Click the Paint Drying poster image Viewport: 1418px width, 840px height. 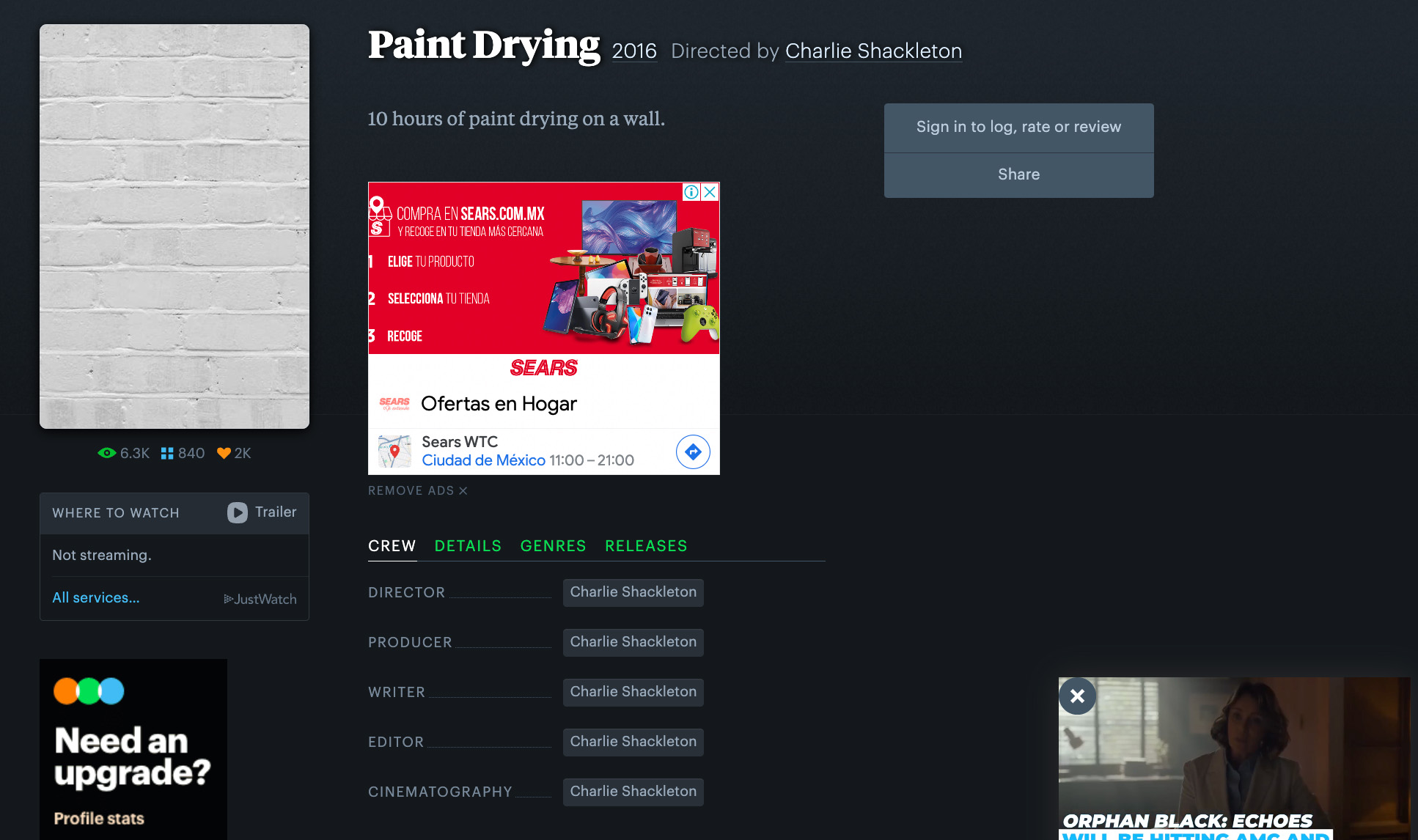click(175, 226)
